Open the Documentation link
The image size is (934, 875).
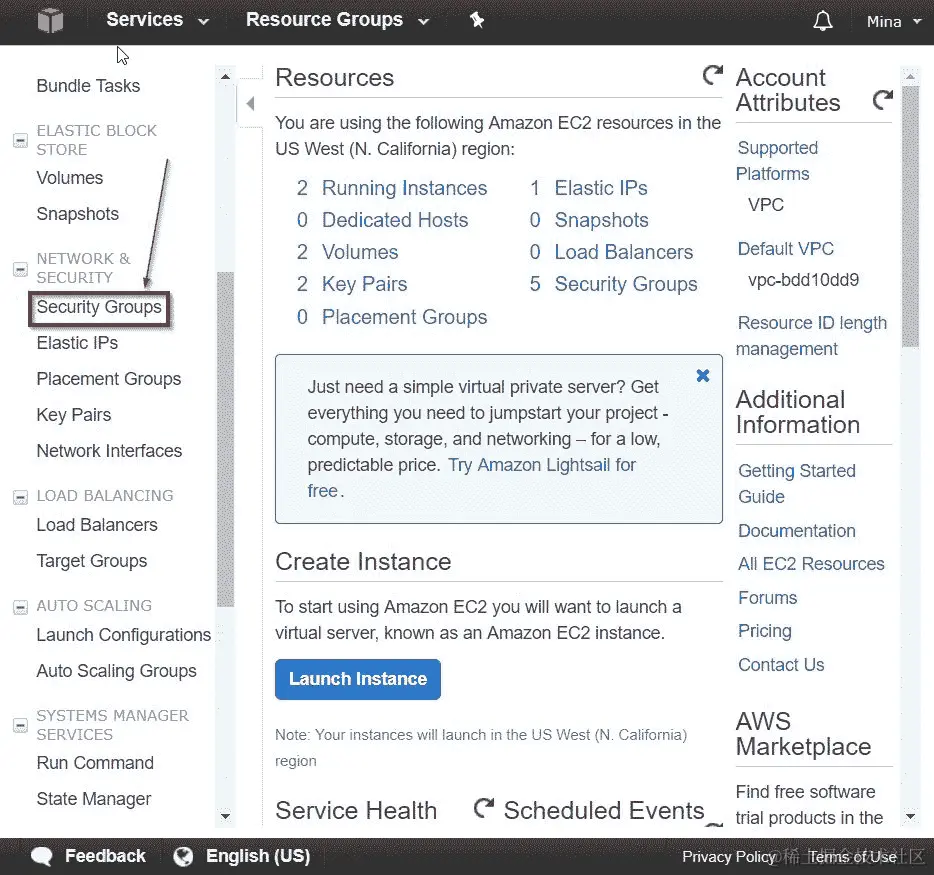[x=796, y=531]
